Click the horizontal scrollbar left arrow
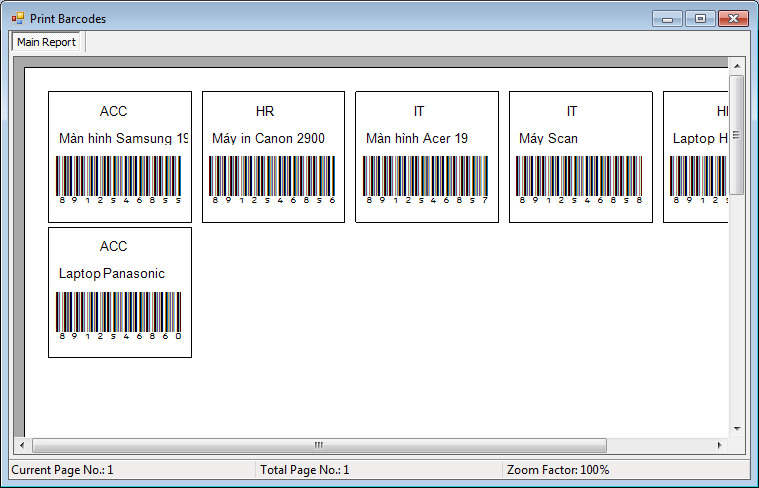Viewport: 759px width, 488px height. click(x=21, y=445)
